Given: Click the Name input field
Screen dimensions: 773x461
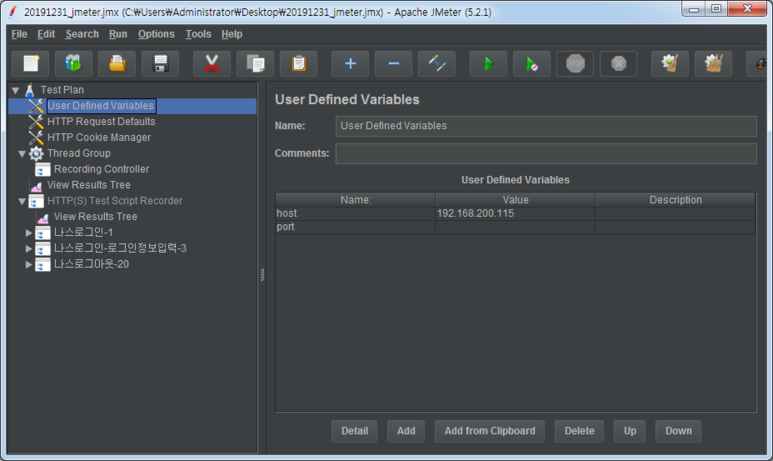Looking at the screenshot, I should coord(546,126).
